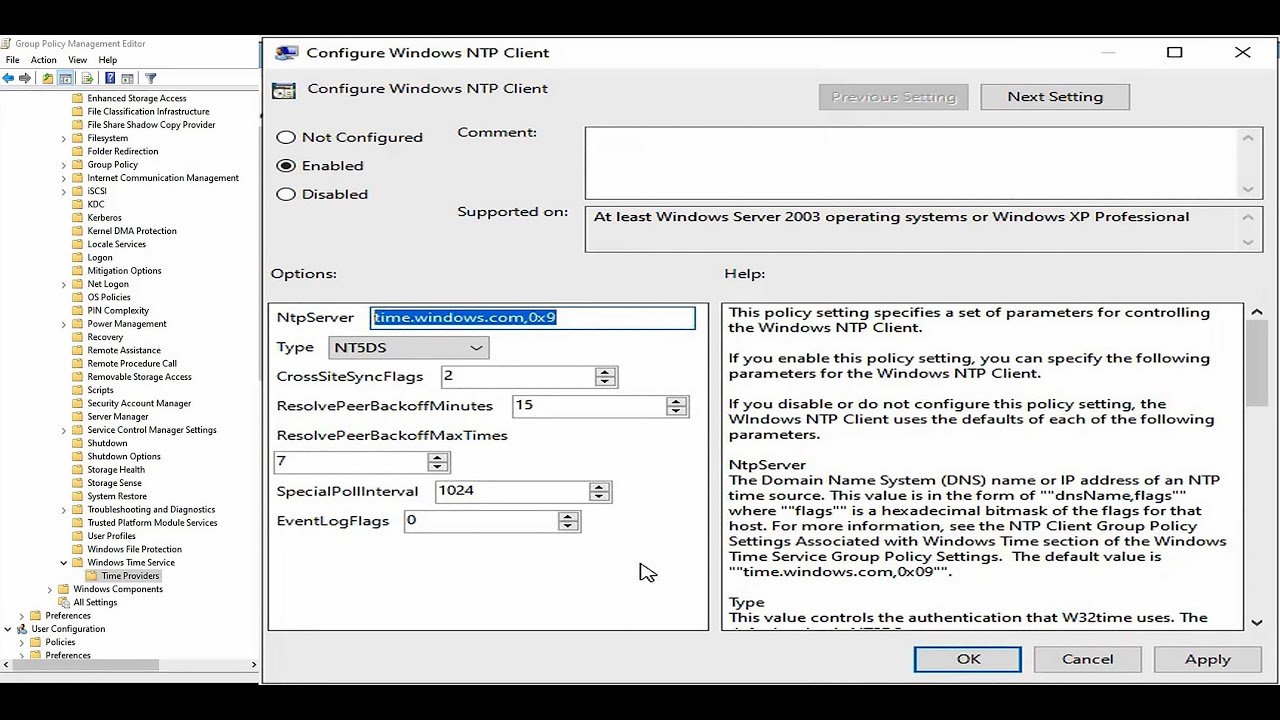Go back with the blue Back arrow
1280x720 pixels.
(8, 78)
